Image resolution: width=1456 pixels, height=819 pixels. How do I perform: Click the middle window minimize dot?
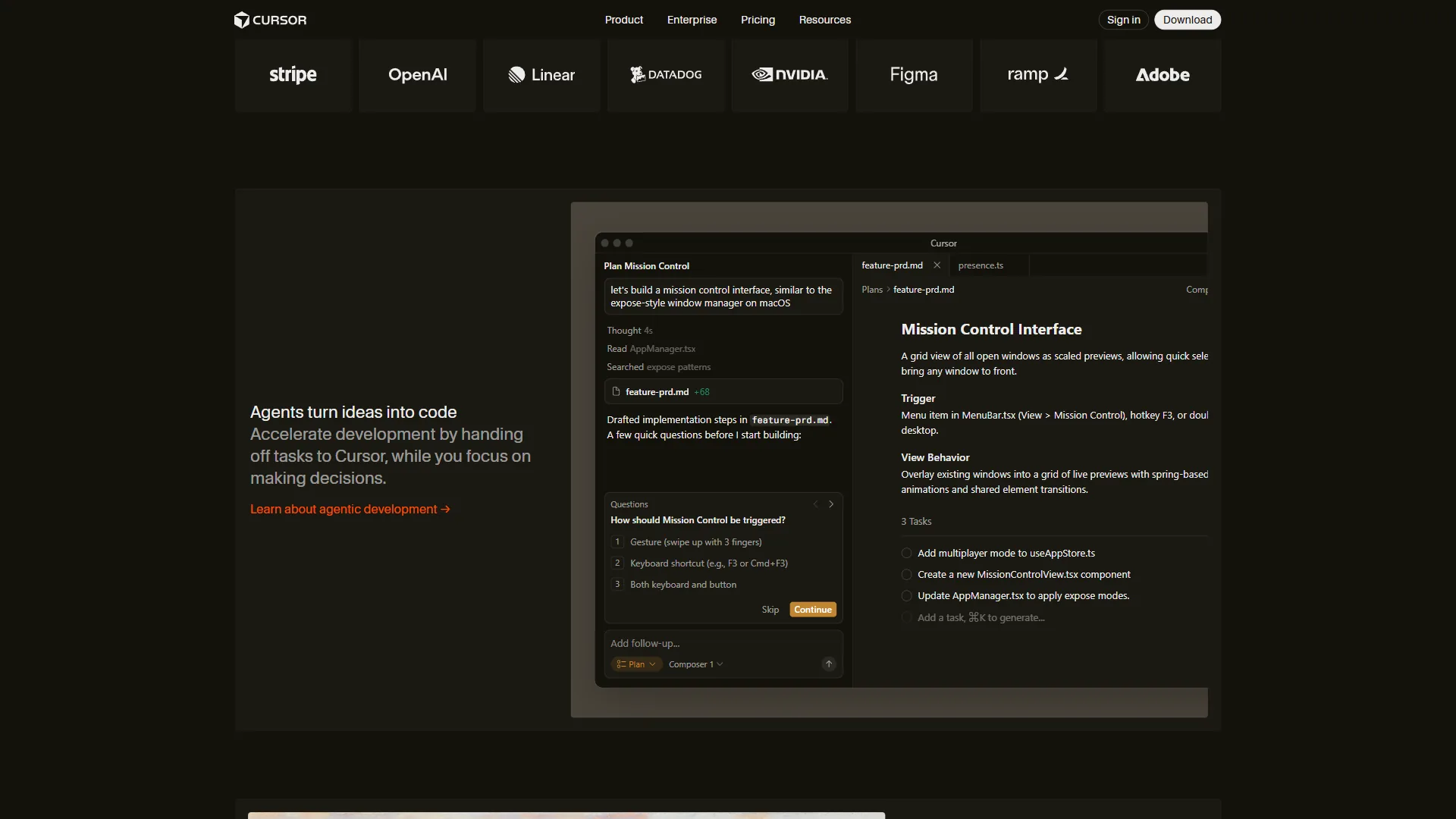tap(617, 243)
